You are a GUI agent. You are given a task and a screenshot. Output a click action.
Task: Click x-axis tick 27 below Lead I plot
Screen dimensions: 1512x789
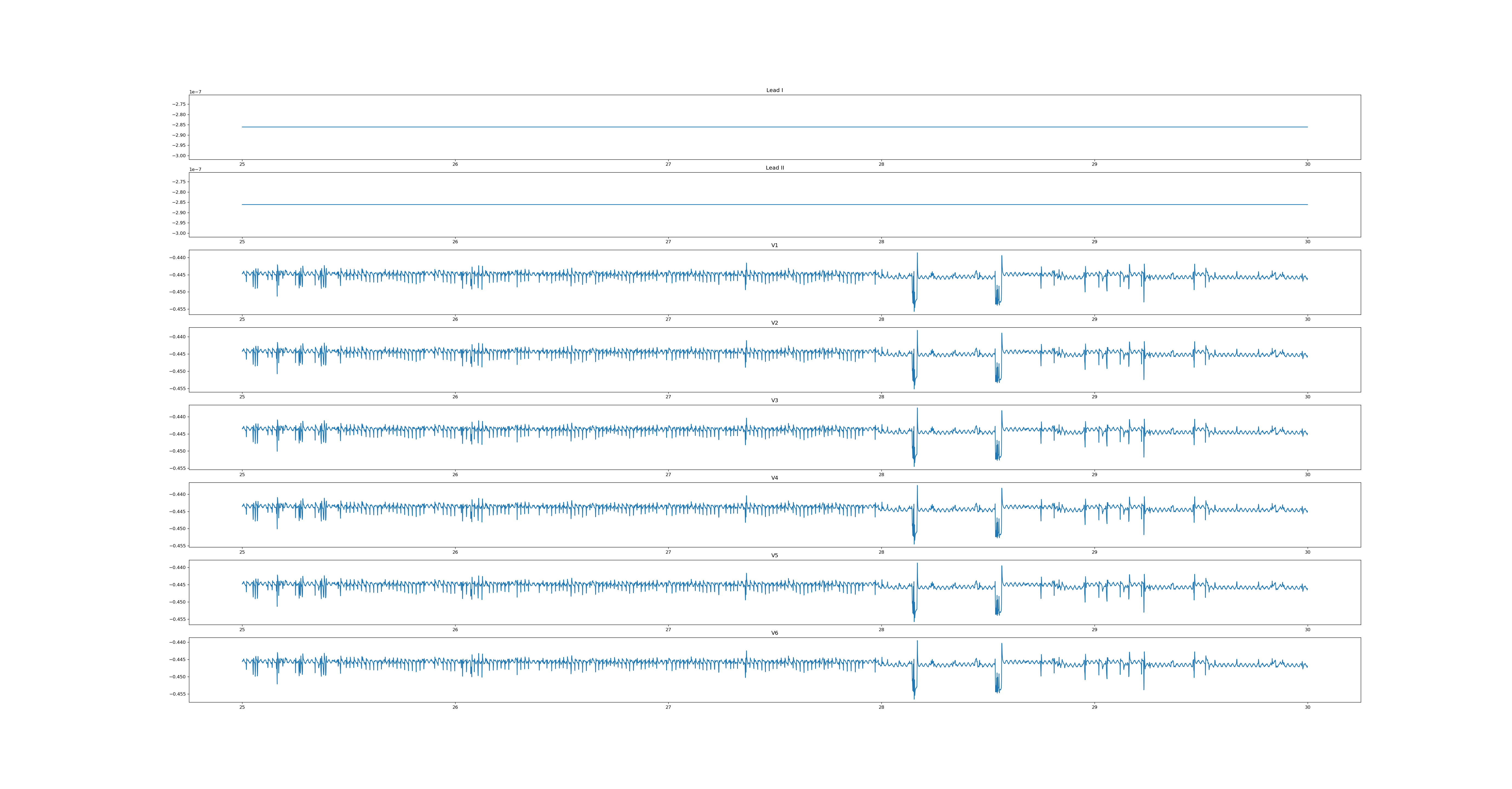(x=668, y=164)
